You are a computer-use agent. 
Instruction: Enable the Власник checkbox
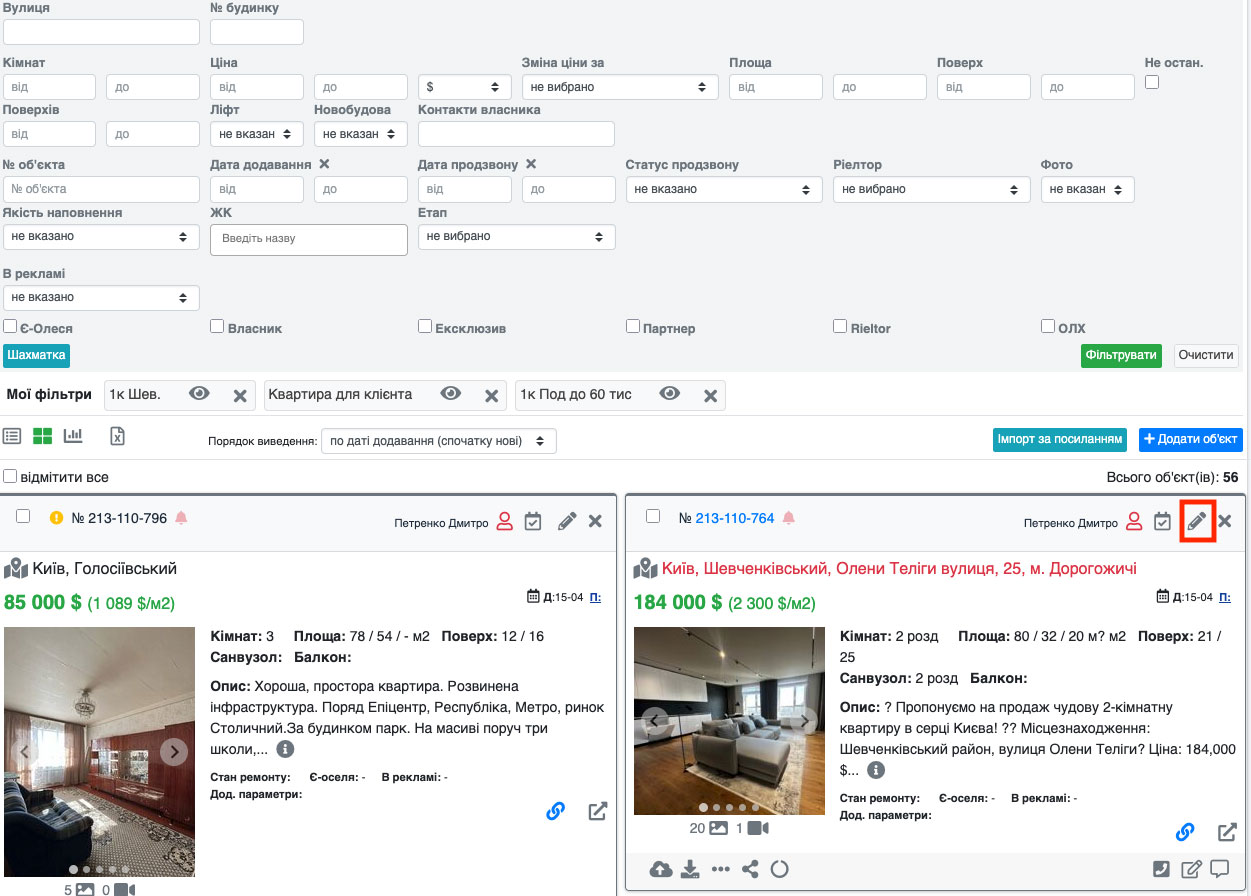click(x=217, y=326)
